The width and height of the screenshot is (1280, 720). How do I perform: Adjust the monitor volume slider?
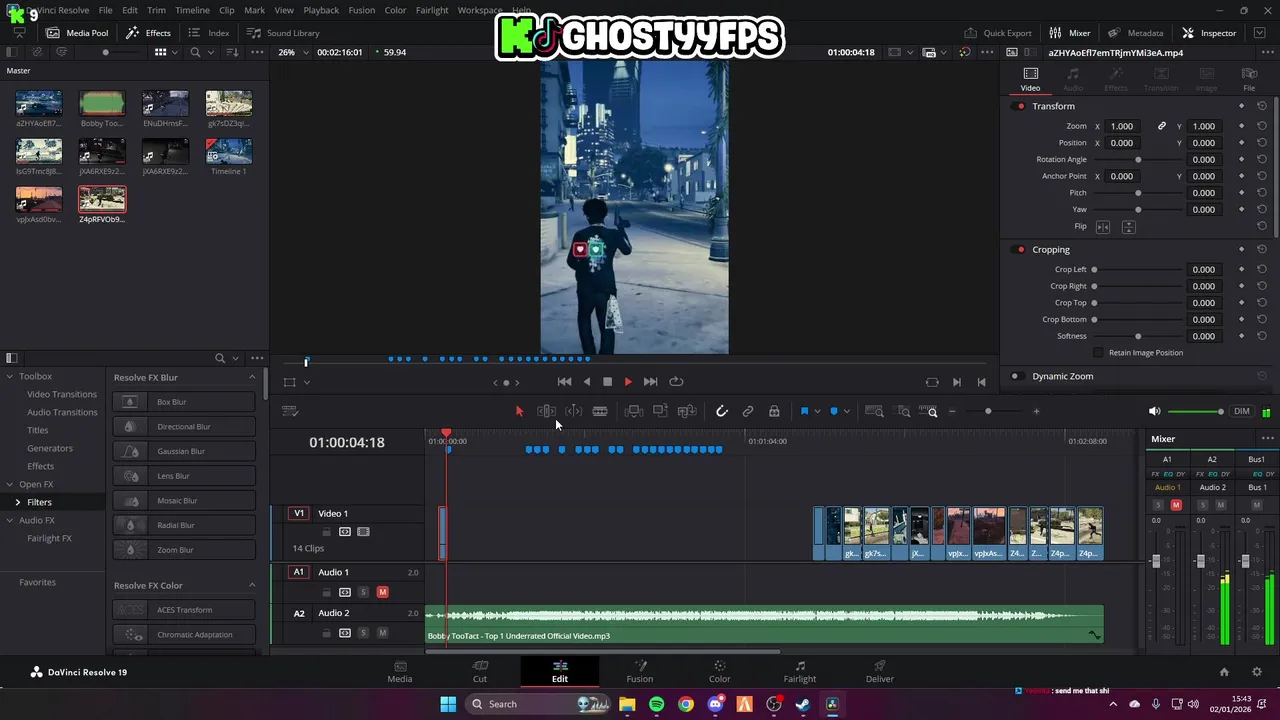click(1195, 411)
